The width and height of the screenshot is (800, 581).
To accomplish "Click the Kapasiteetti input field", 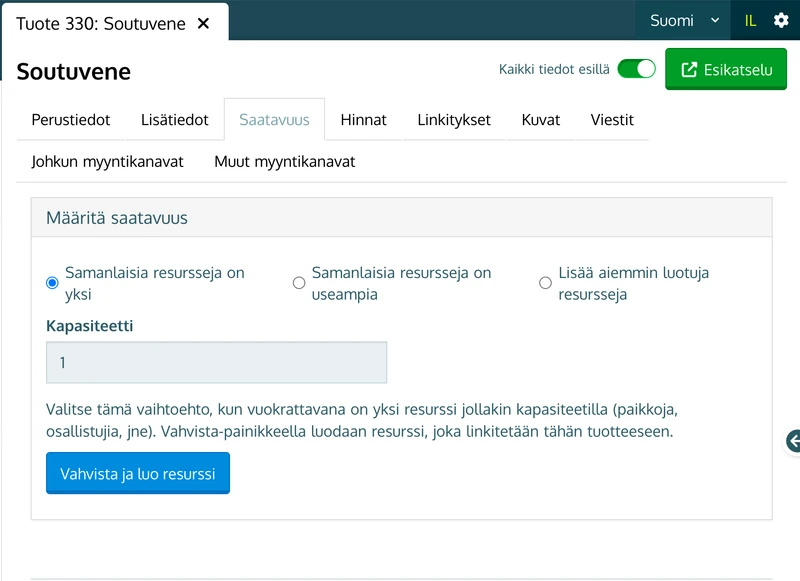I will tap(216, 363).
